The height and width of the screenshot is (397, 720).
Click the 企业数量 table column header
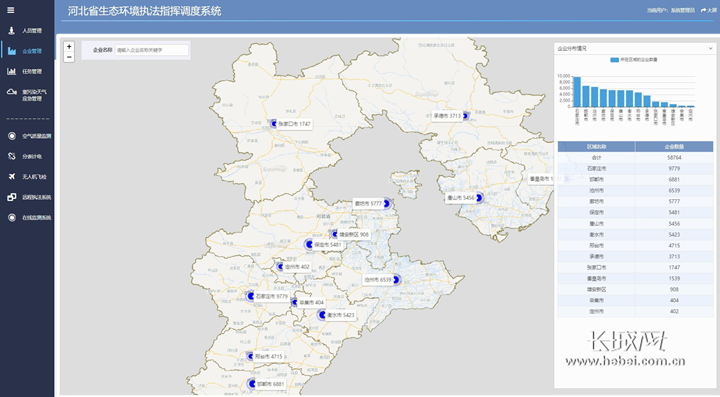click(674, 146)
